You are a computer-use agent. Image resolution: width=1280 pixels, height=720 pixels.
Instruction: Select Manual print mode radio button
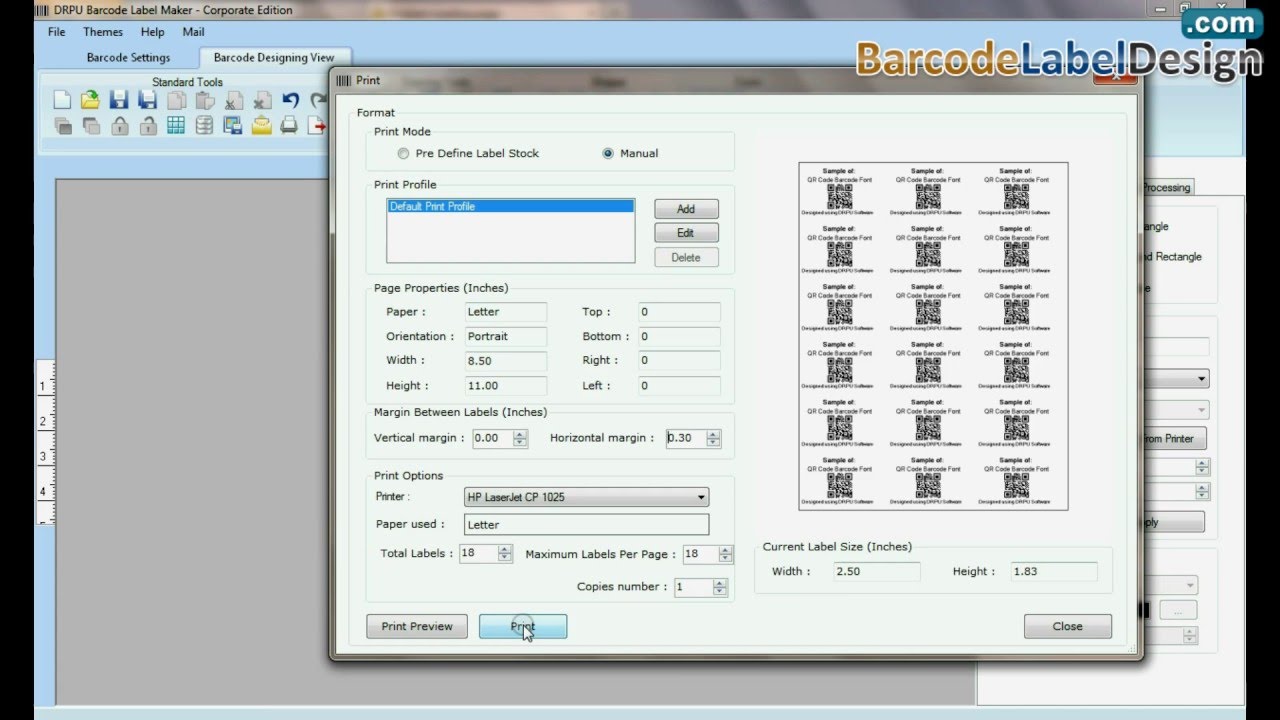[x=608, y=154]
